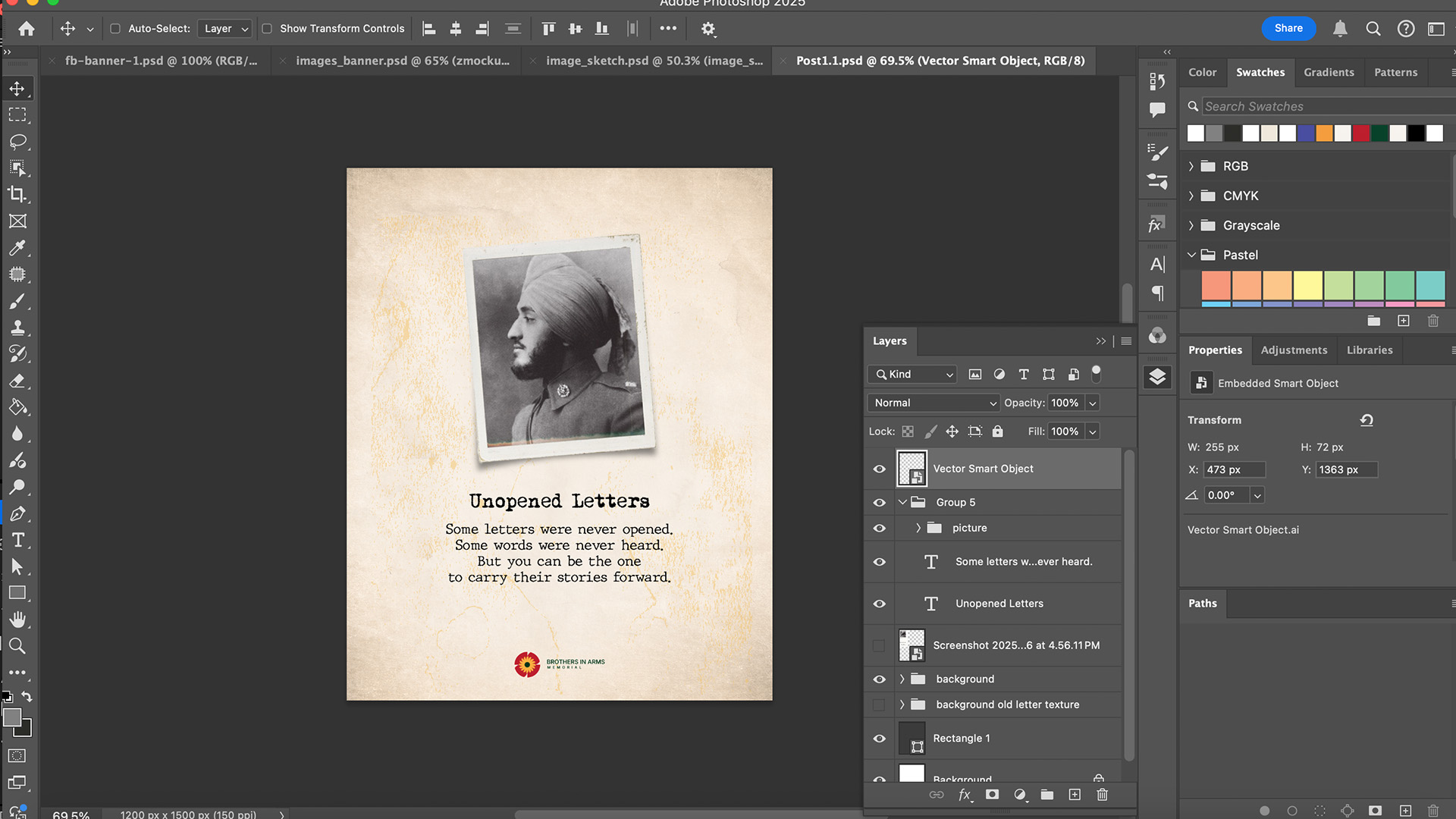Pick the Horizontal Type tool
The width and height of the screenshot is (1456, 819).
click(x=17, y=540)
